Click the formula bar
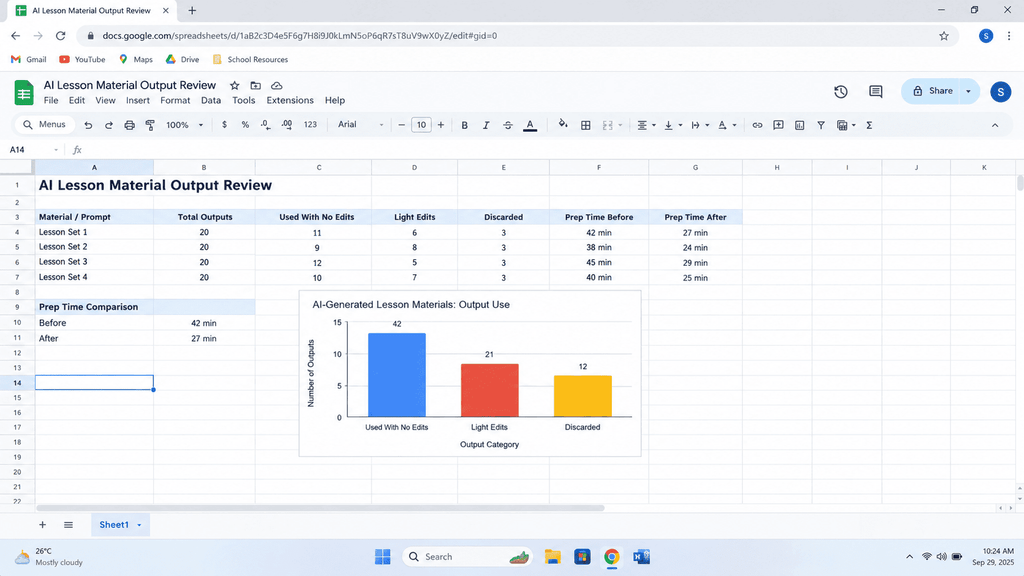1024x576 pixels. click(549, 150)
